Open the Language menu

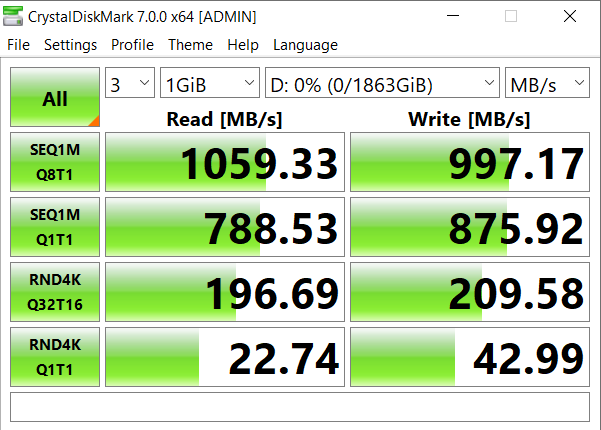[305, 45]
